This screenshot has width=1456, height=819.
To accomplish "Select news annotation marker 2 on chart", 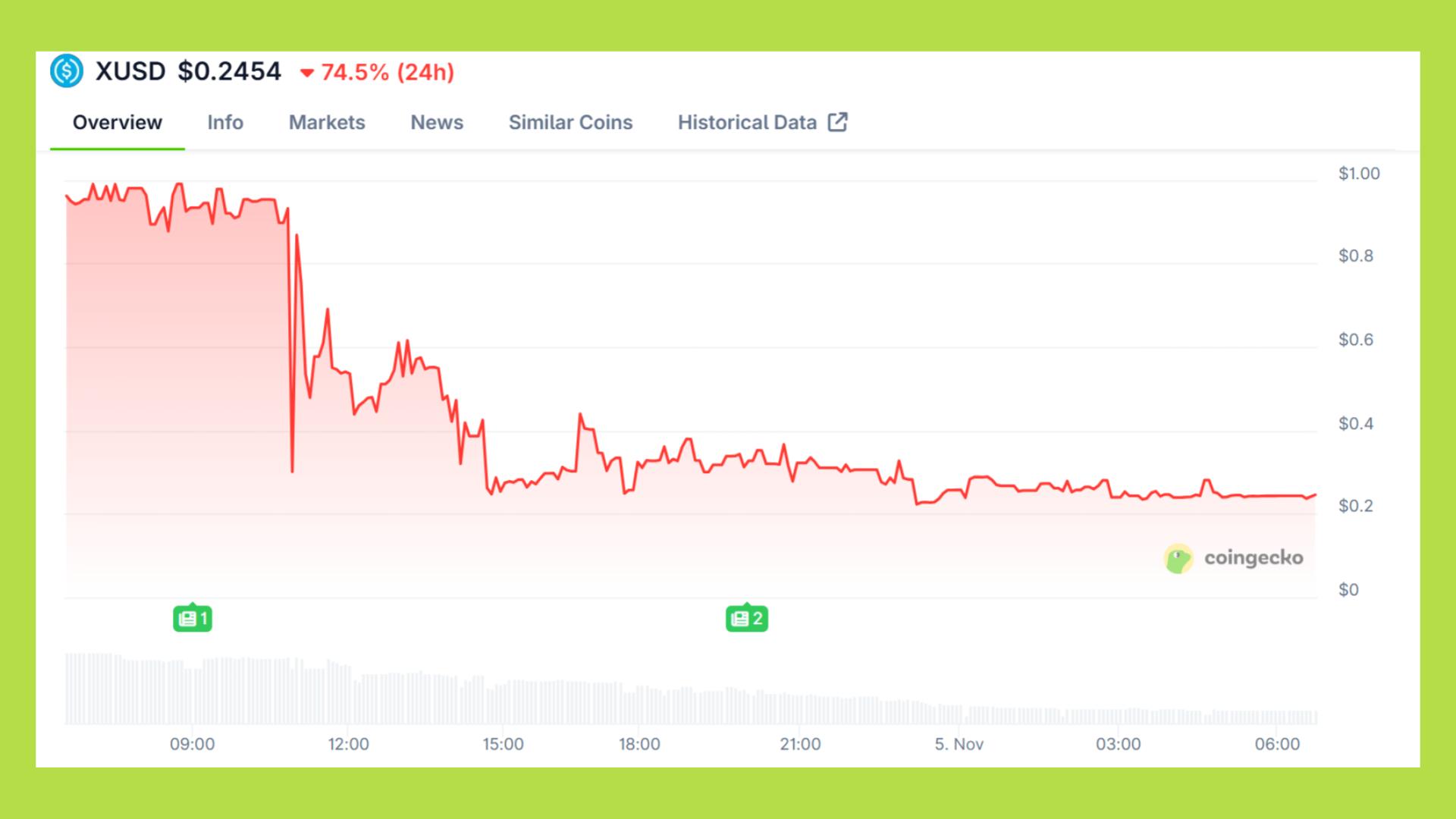I will pos(747,618).
